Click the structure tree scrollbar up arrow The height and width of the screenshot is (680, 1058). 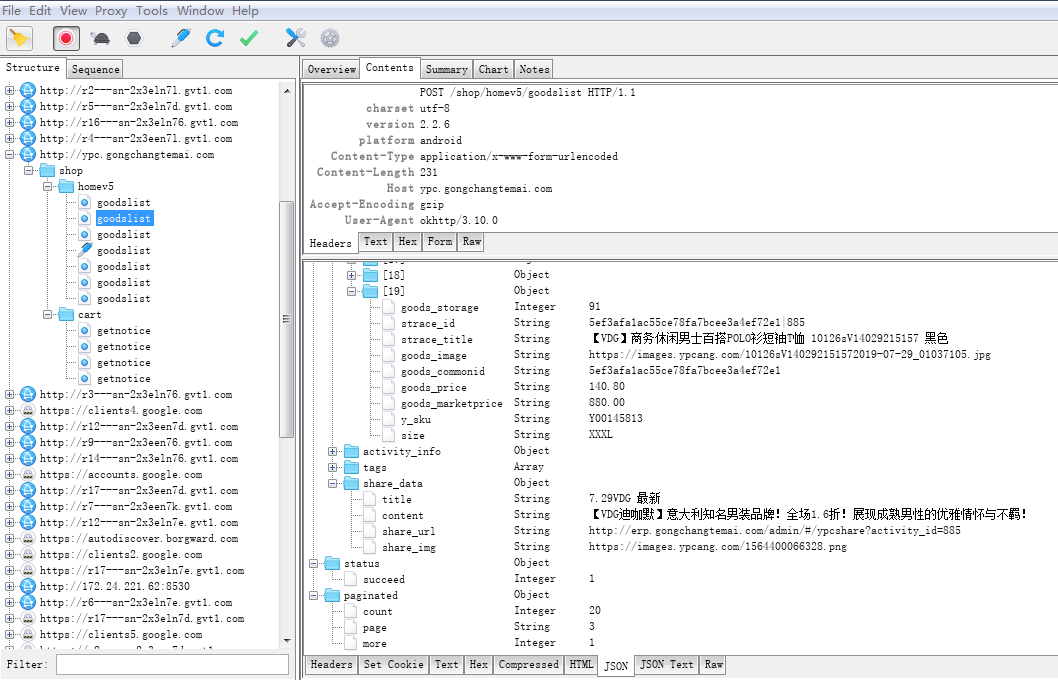coord(287,90)
